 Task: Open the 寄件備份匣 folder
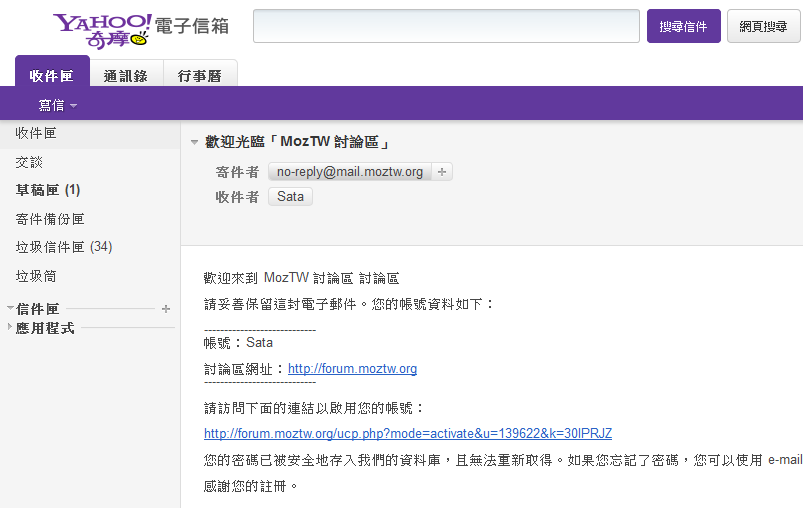[50, 219]
